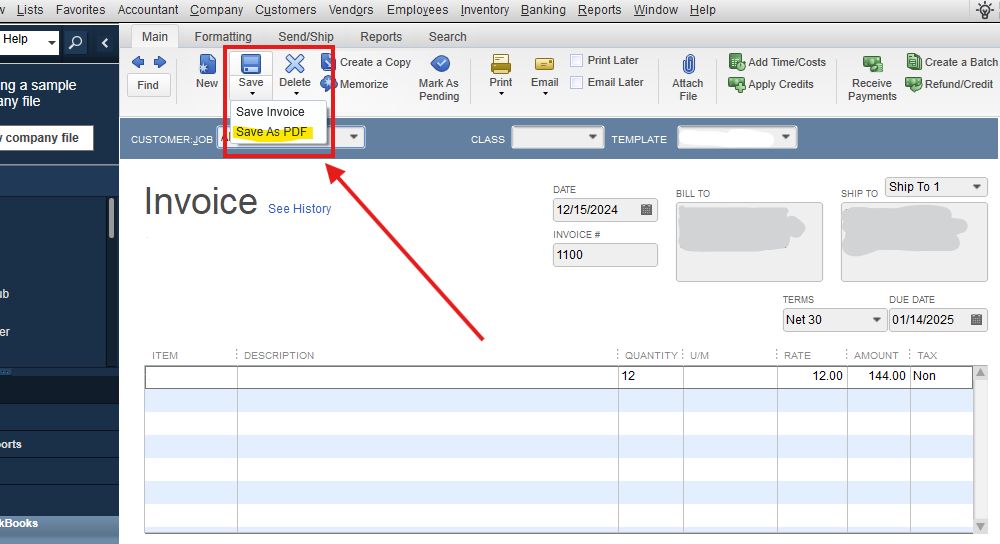Click the New invoice icon

(x=207, y=66)
